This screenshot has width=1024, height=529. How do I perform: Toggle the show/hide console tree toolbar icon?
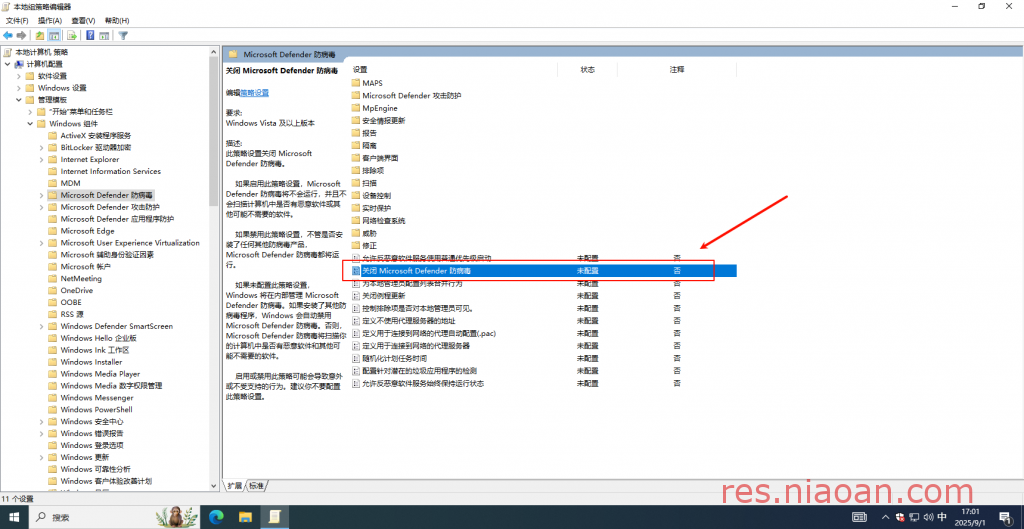point(54,35)
